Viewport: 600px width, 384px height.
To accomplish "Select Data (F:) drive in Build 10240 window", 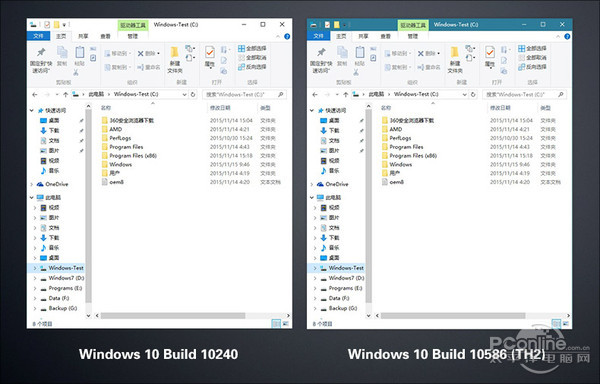I will 56,298.
